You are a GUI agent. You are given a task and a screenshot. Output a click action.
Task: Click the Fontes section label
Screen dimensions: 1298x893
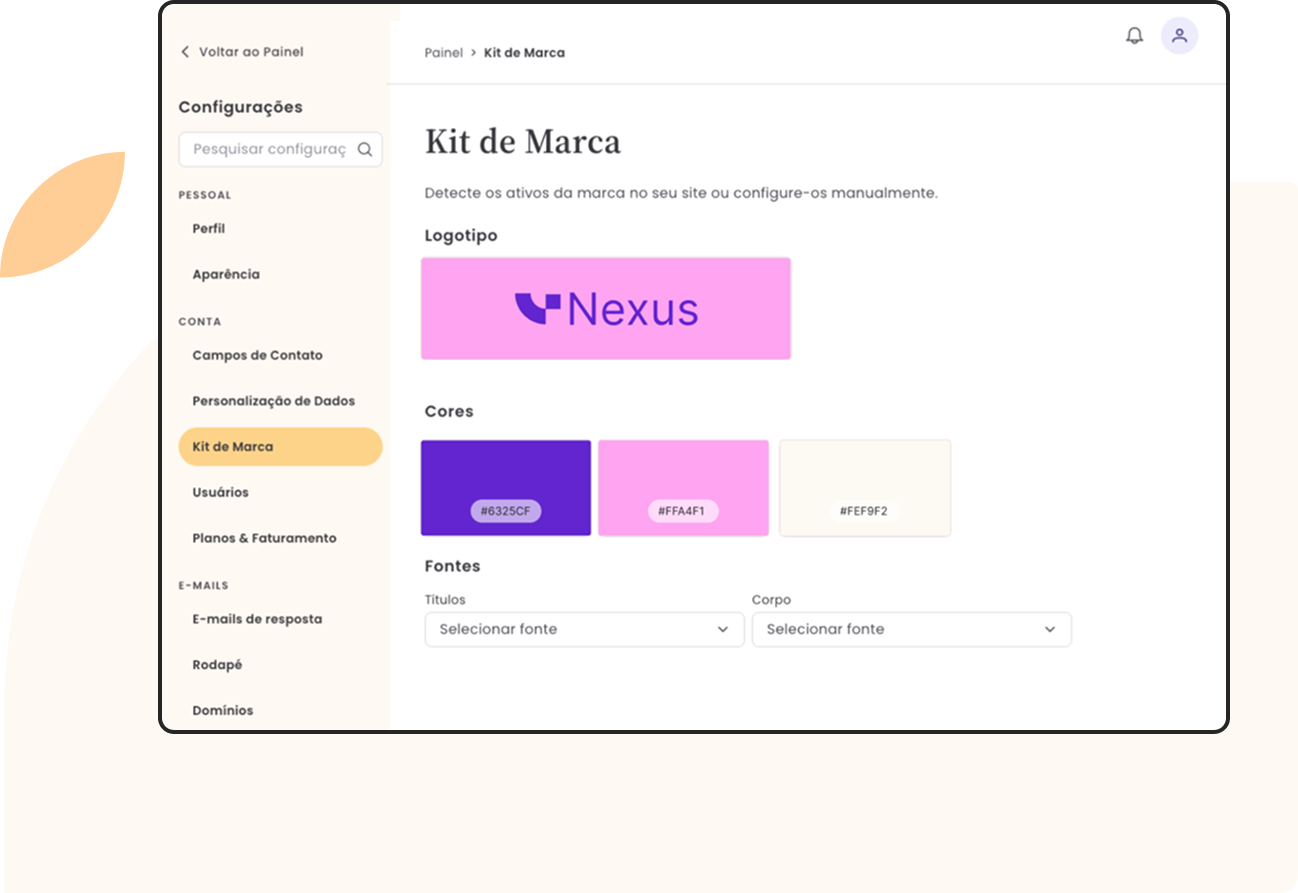click(453, 566)
